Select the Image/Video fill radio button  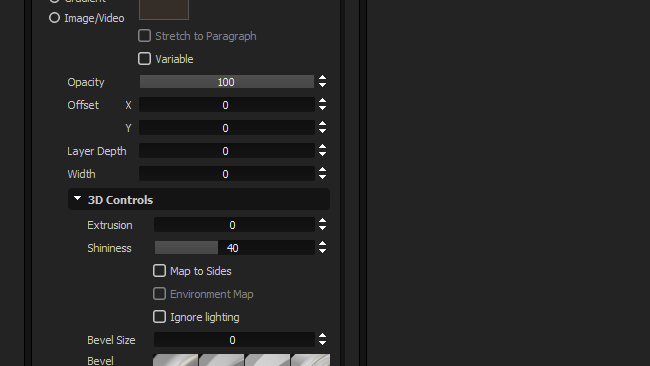54,18
